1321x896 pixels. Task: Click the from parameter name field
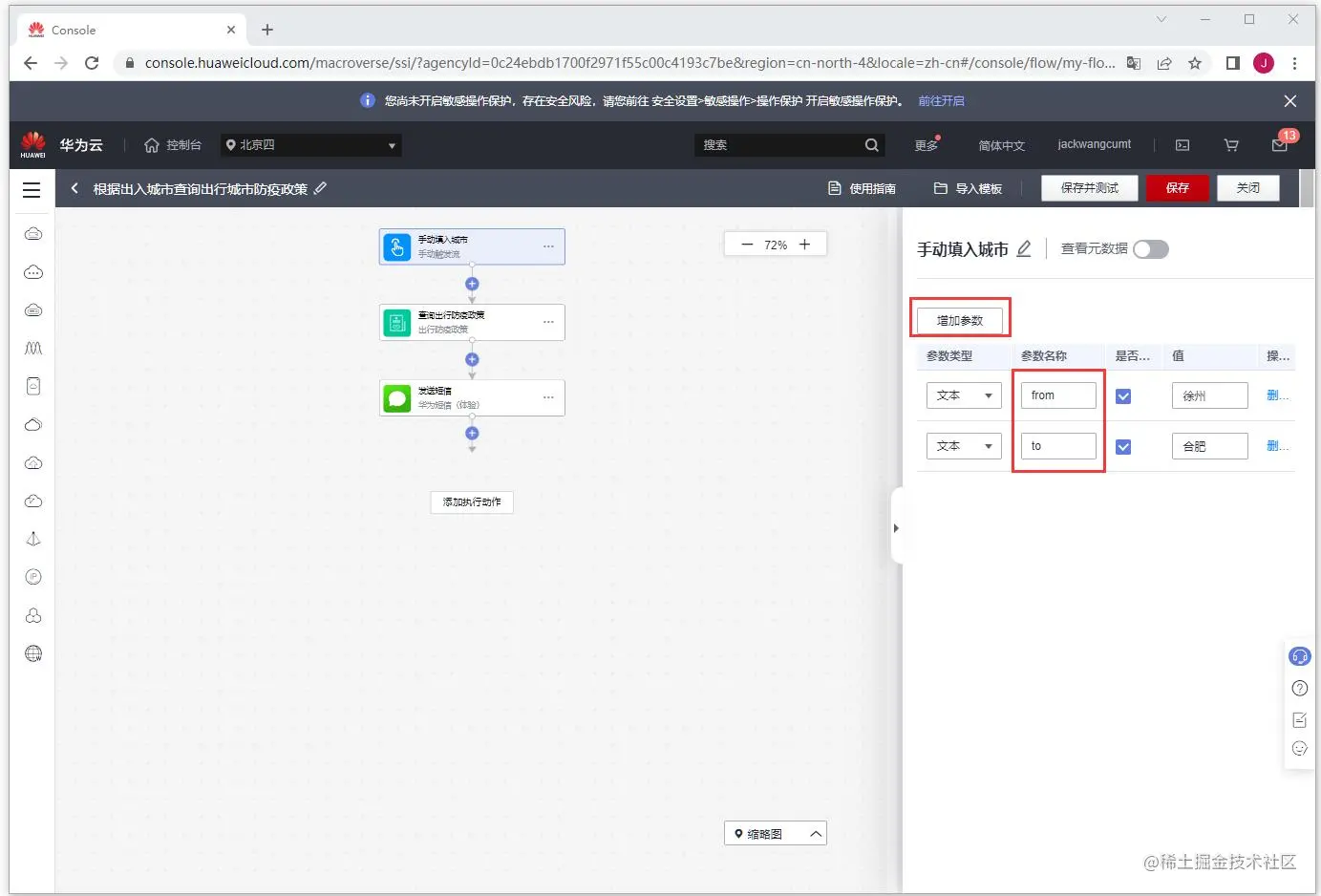click(1058, 395)
